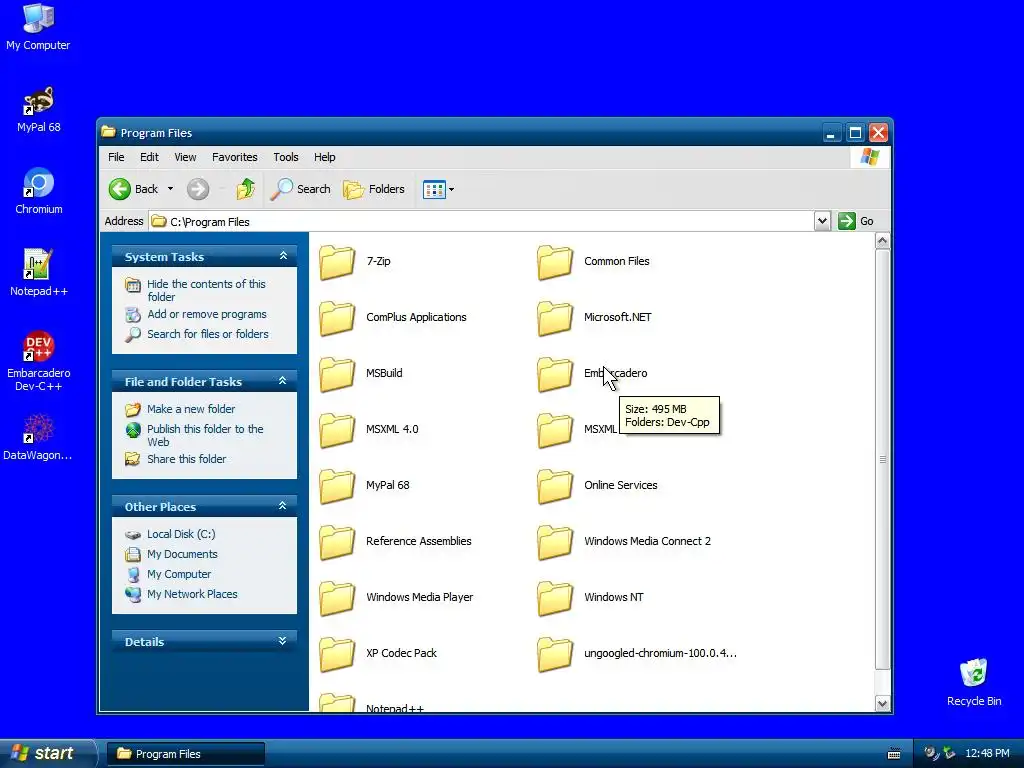The image size is (1024, 768).
Task: Collapse the System Tasks panel
Action: point(283,256)
